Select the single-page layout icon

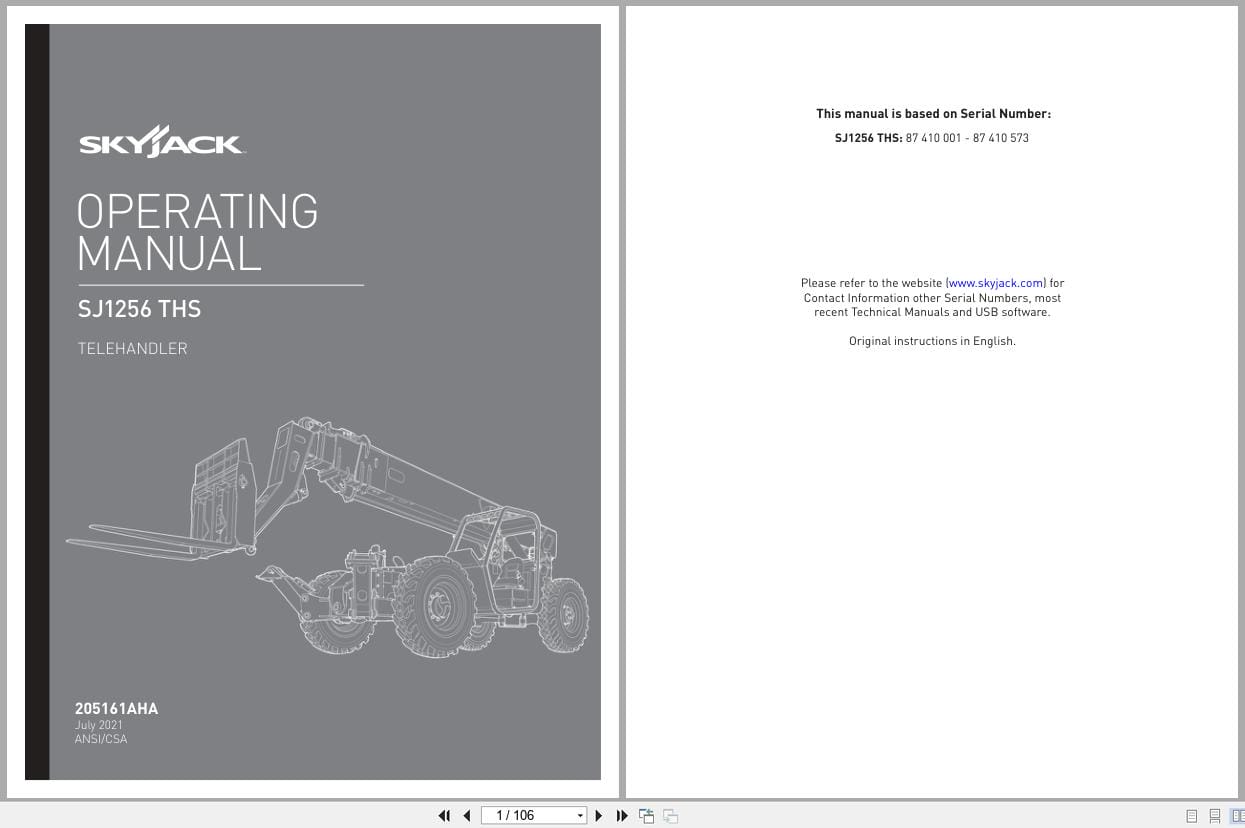pos(1192,816)
